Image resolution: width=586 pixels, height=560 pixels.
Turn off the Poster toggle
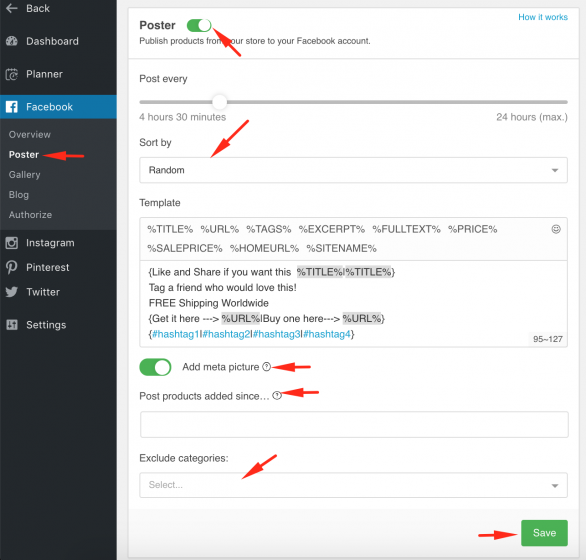199,25
